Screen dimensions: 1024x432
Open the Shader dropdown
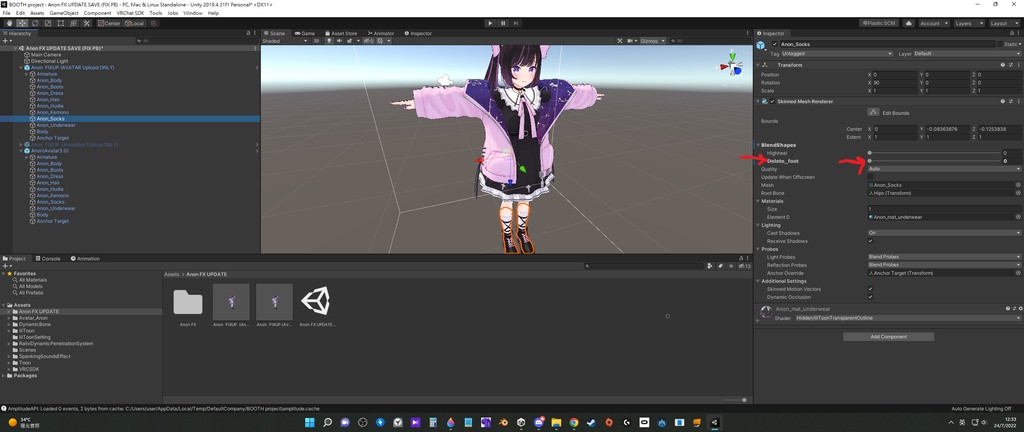point(908,318)
